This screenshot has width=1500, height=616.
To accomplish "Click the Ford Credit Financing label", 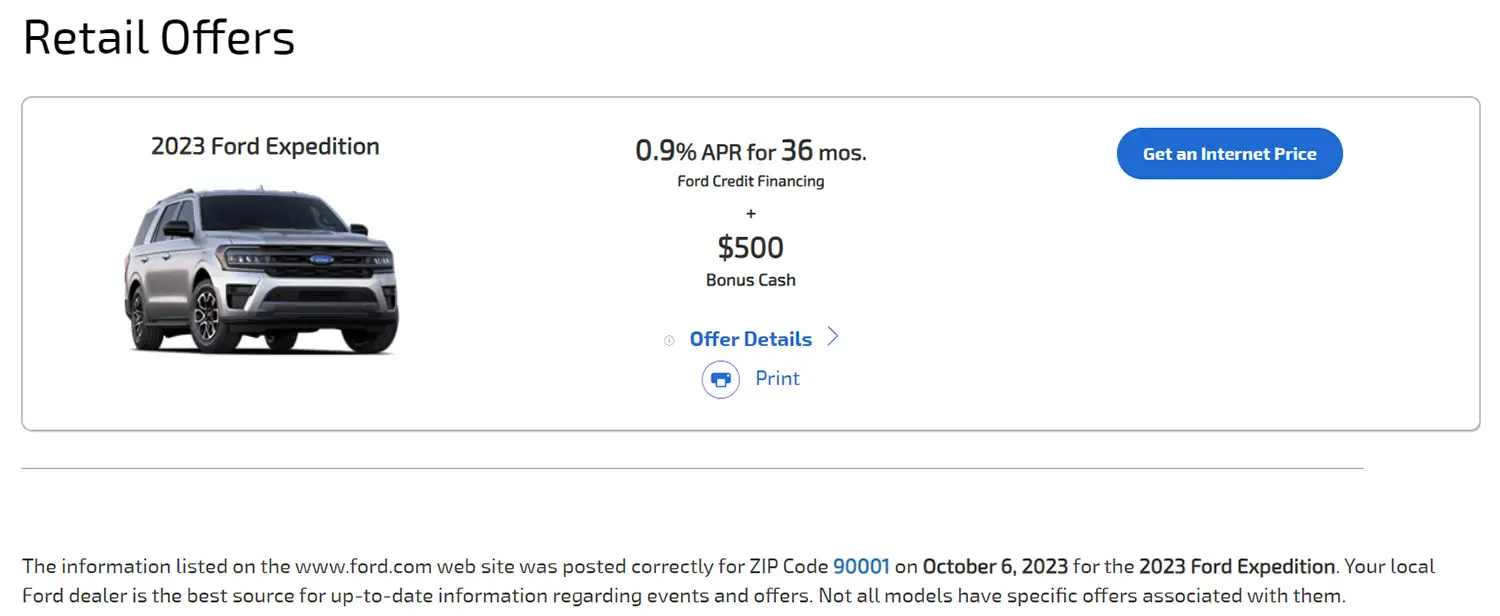I will click(751, 181).
